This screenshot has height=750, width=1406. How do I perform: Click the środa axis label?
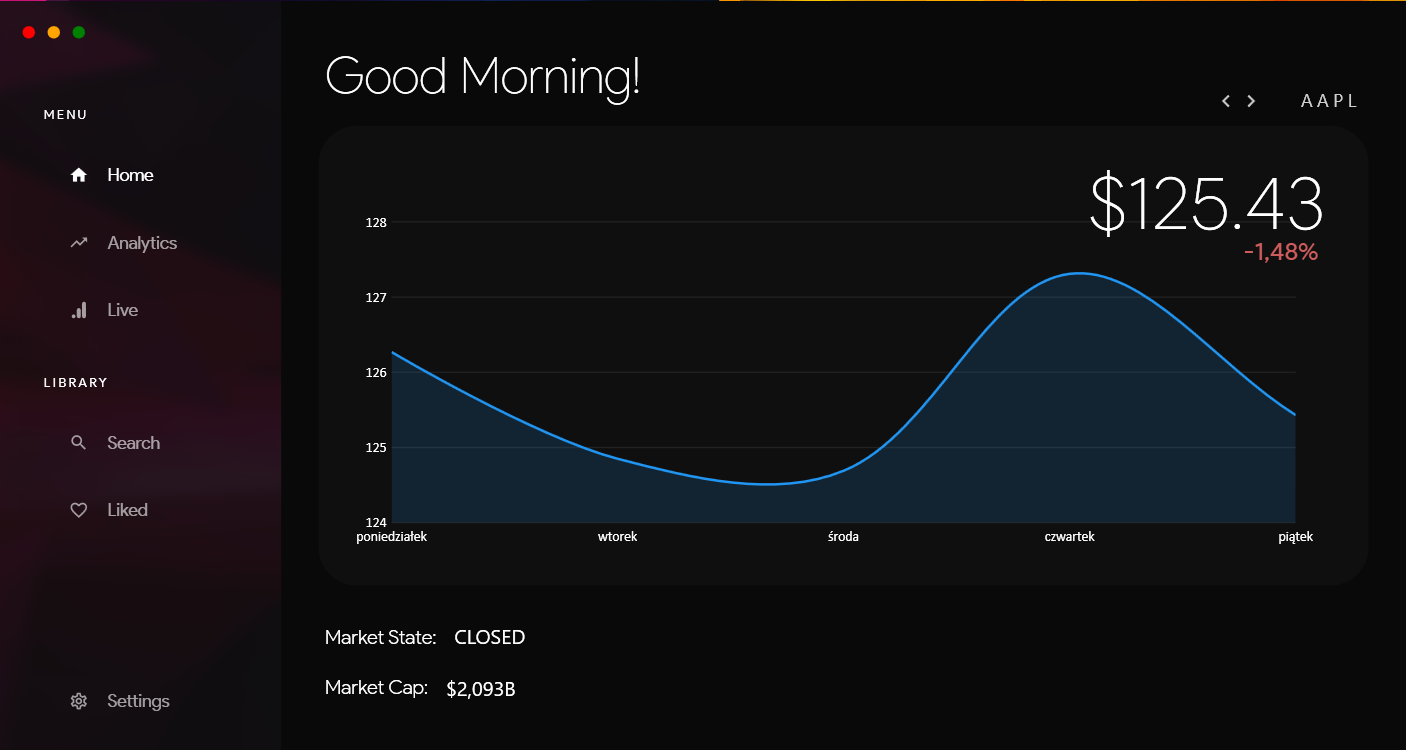(x=844, y=537)
